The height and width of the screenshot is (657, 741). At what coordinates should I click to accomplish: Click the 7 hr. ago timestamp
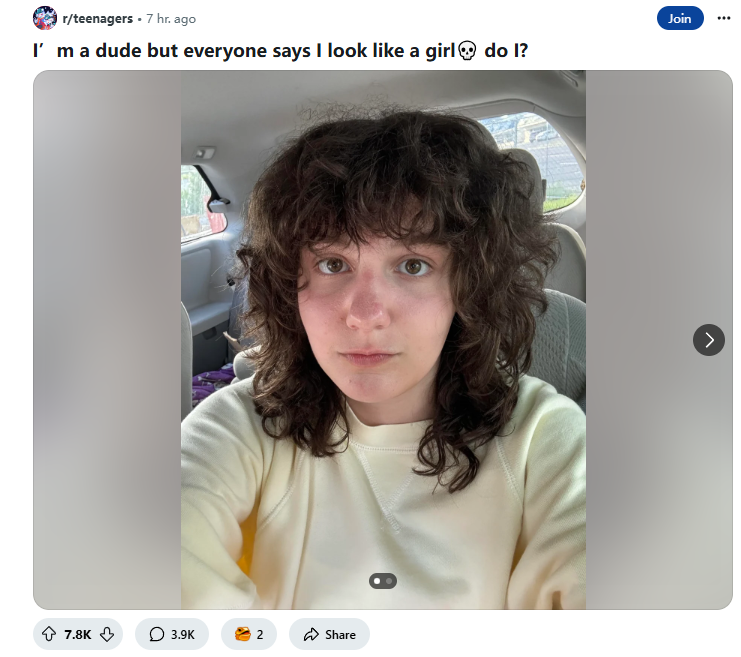171,19
